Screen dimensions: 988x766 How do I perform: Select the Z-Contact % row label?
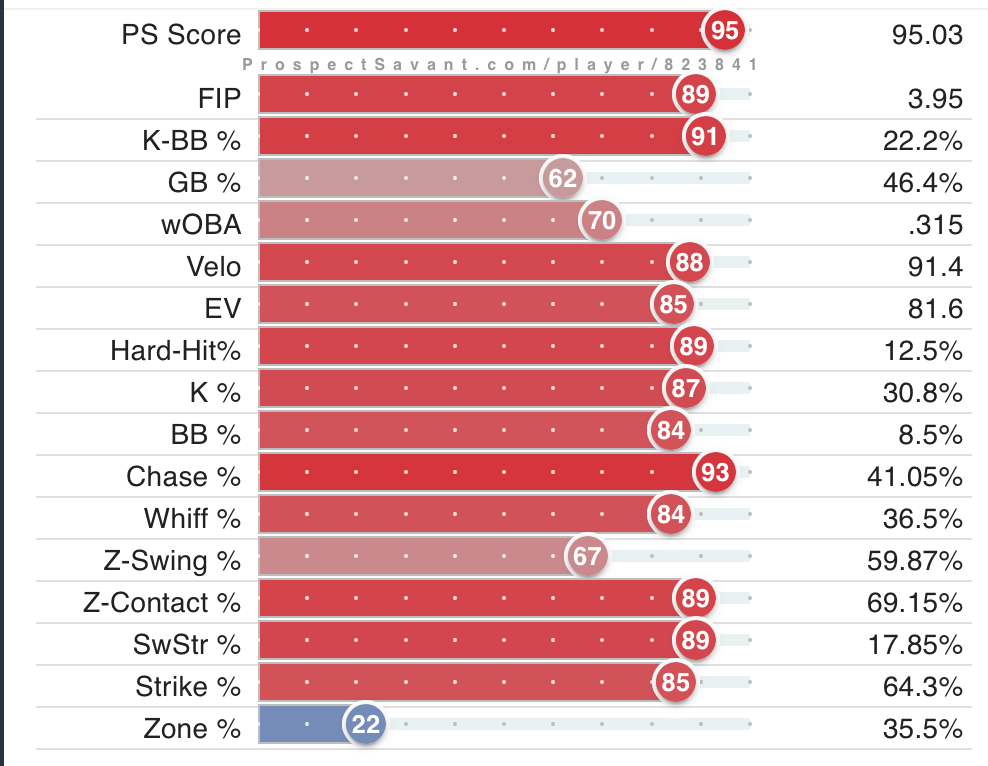click(x=162, y=603)
